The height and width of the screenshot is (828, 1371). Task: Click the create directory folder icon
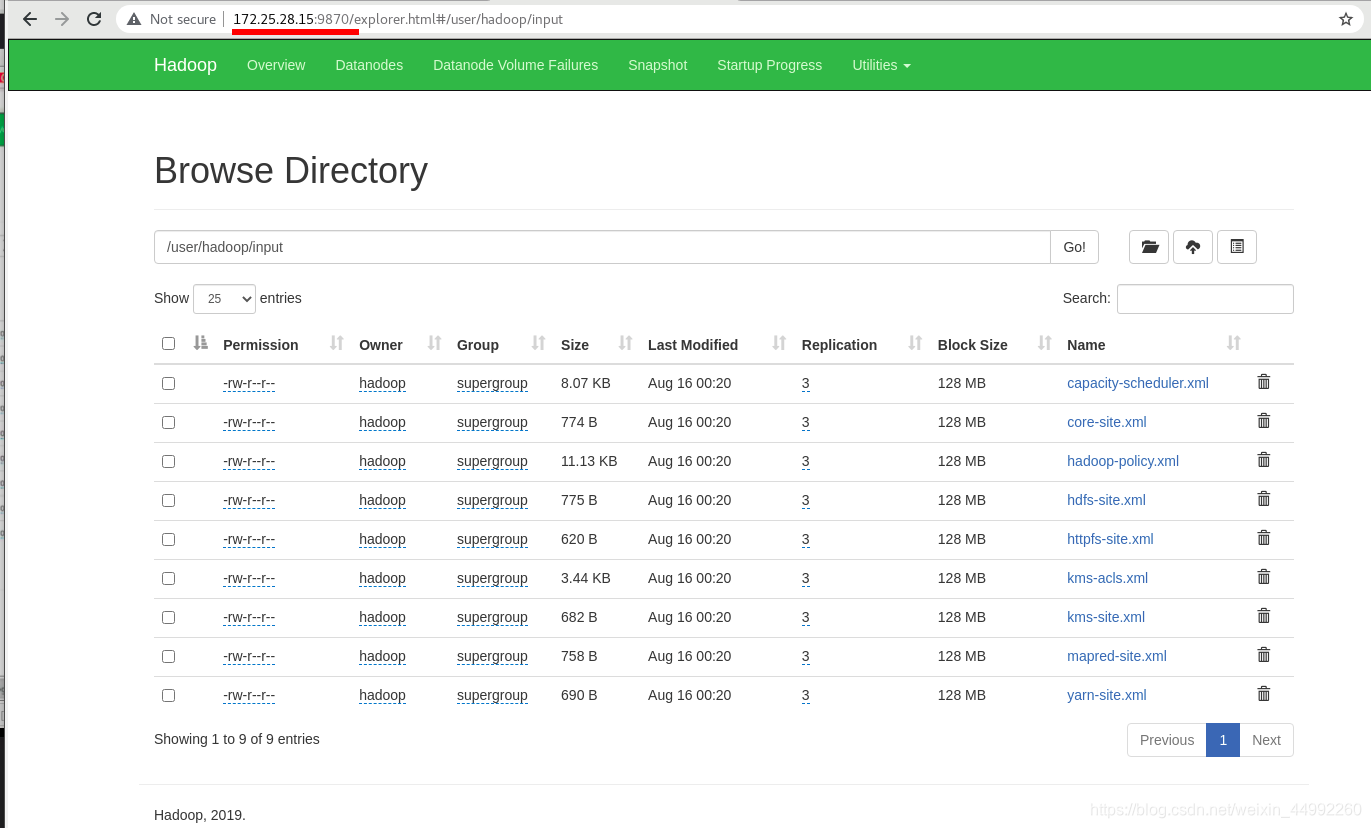1149,247
